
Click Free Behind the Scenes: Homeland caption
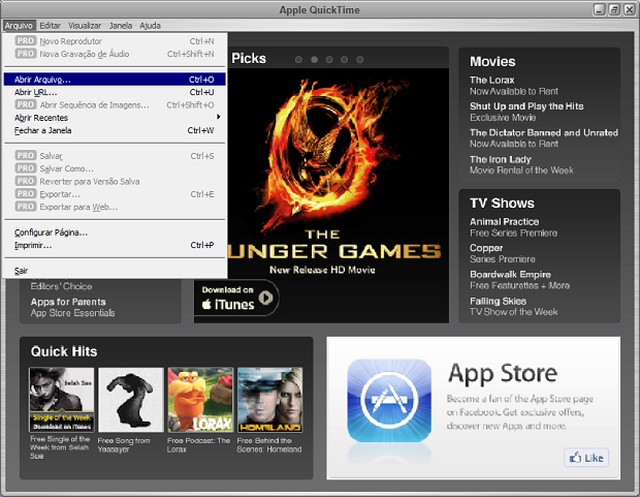pyautogui.click(x=269, y=445)
